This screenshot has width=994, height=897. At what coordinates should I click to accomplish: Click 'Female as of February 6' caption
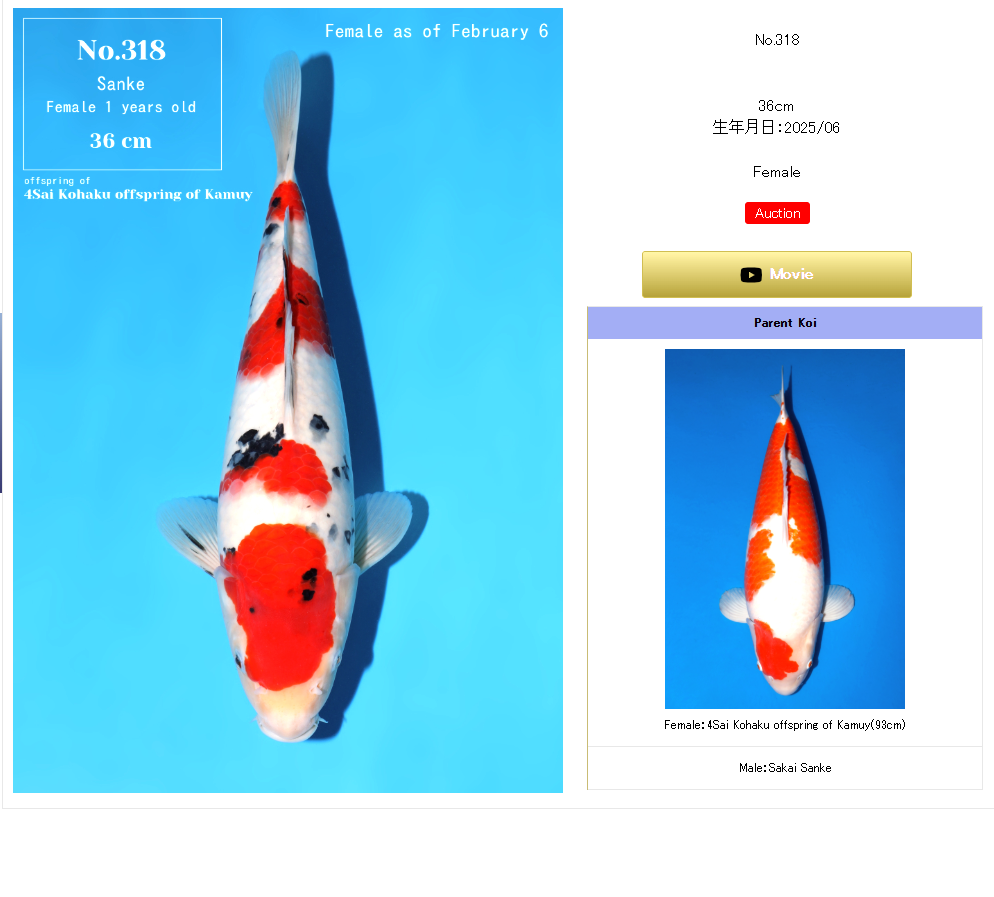pyautogui.click(x=437, y=31)
